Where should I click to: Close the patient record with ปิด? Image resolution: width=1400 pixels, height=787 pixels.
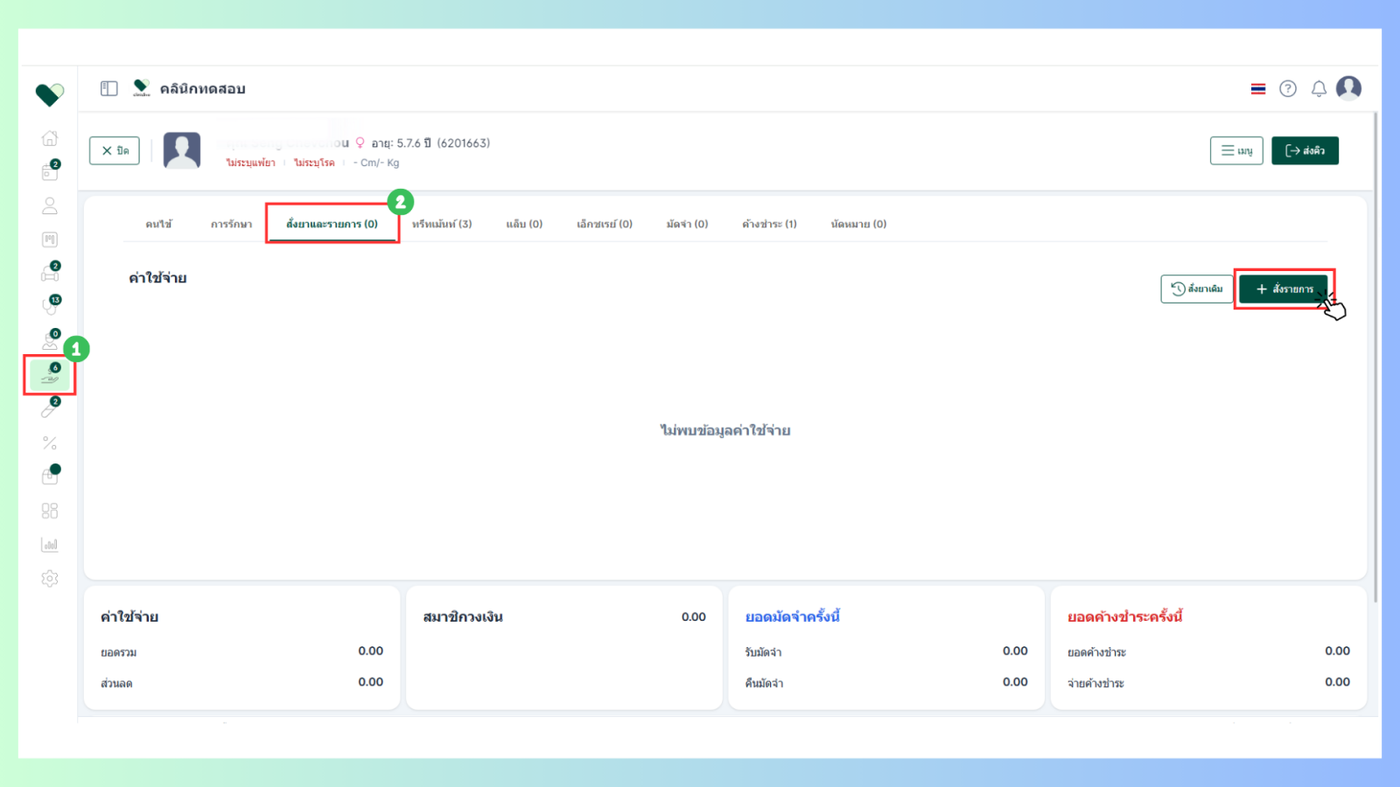click(114, 151)
